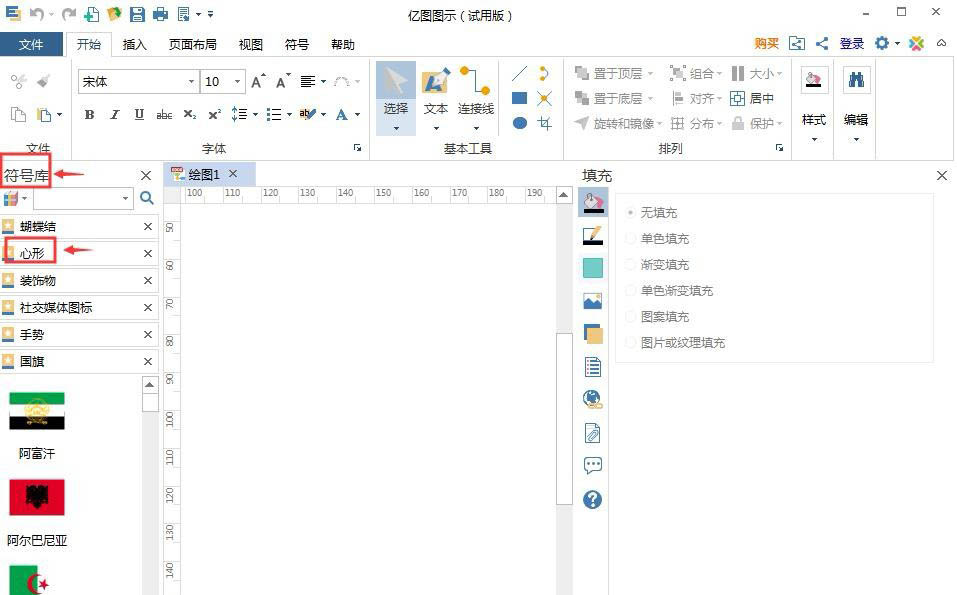Open the font size 10 dropdown
This screenshot has width=957, height=595.
[x=237, y=81]
